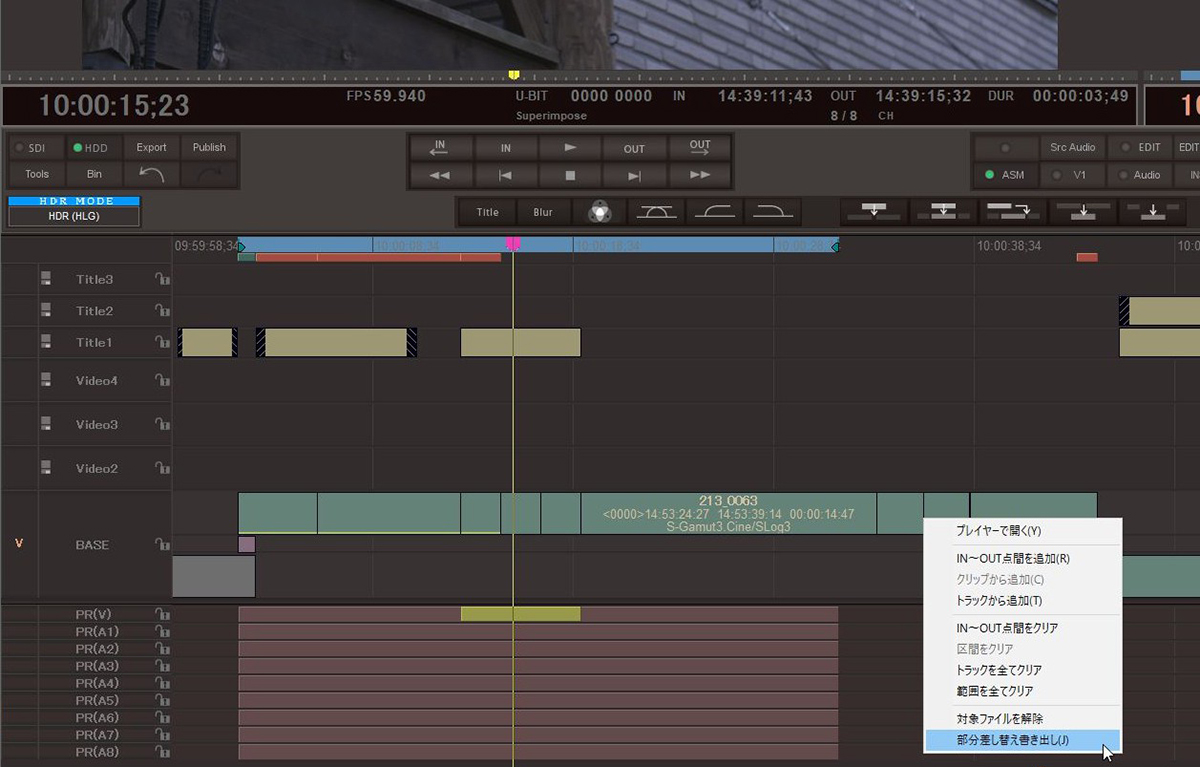Click the fast-forward double-arrow button
1200x767 pixels.
click(700, 175)
